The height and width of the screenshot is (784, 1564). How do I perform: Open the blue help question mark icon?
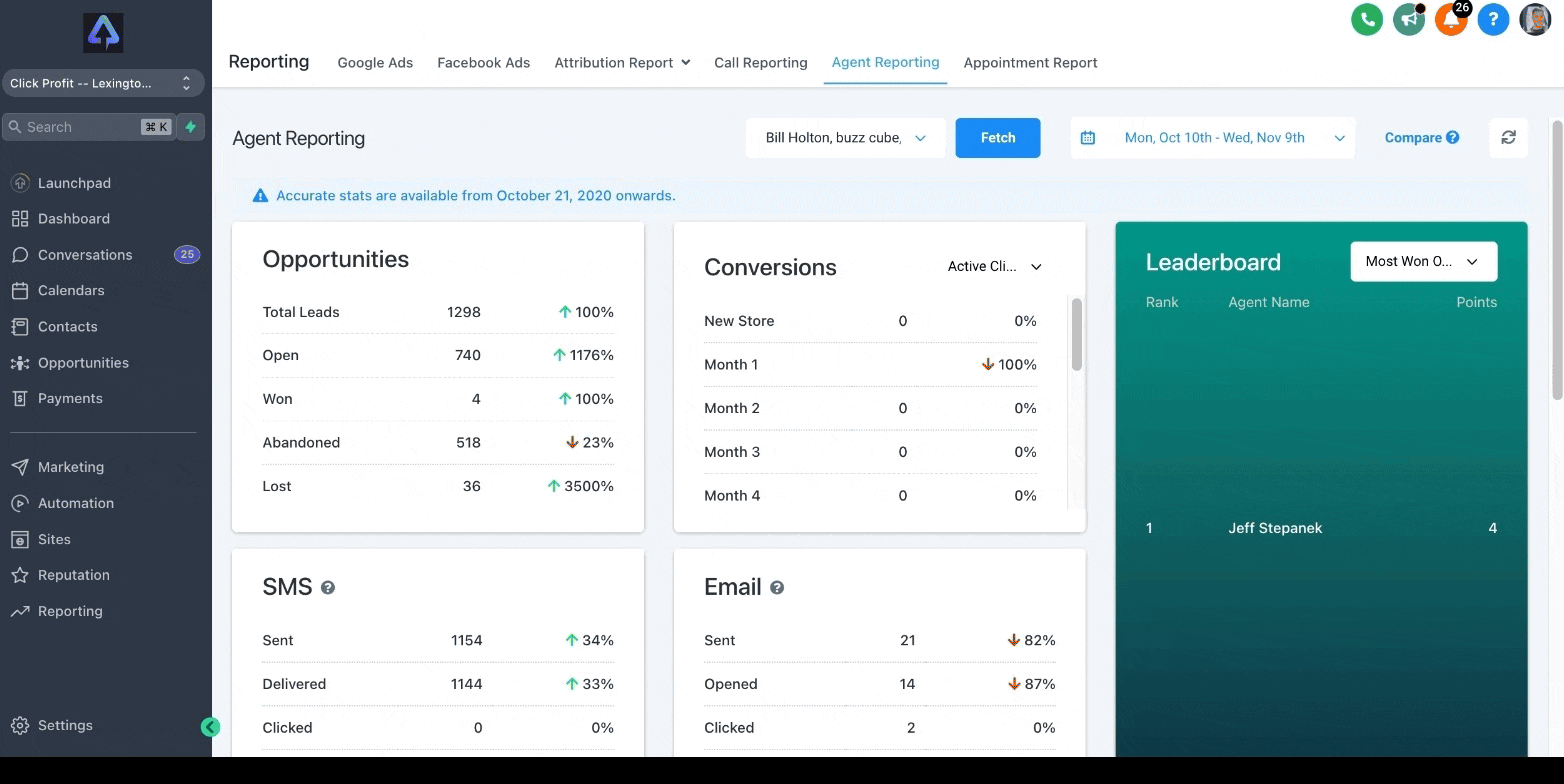[1493, 19]
